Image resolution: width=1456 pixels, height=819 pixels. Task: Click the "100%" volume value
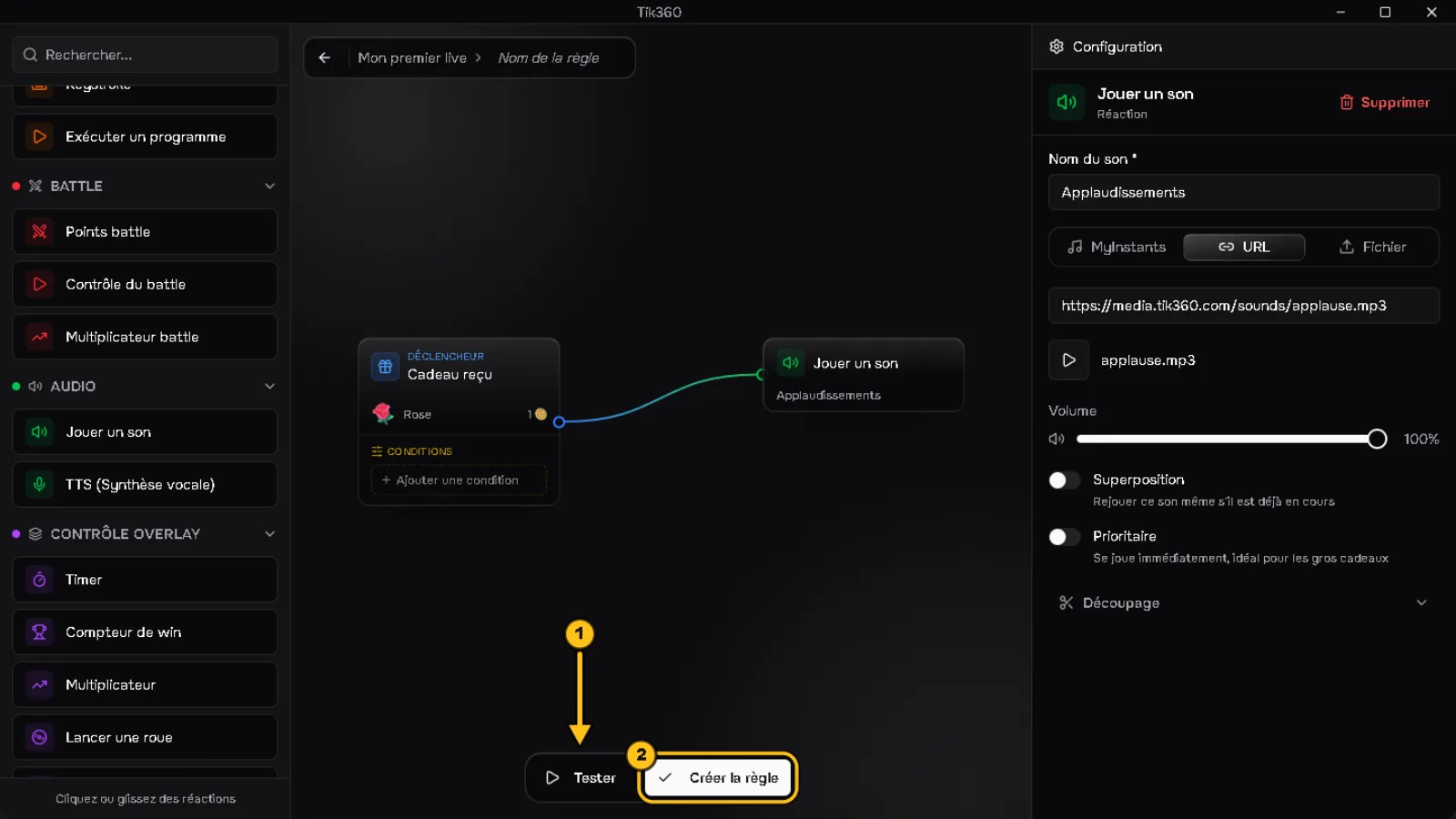tap(1421, 439)
